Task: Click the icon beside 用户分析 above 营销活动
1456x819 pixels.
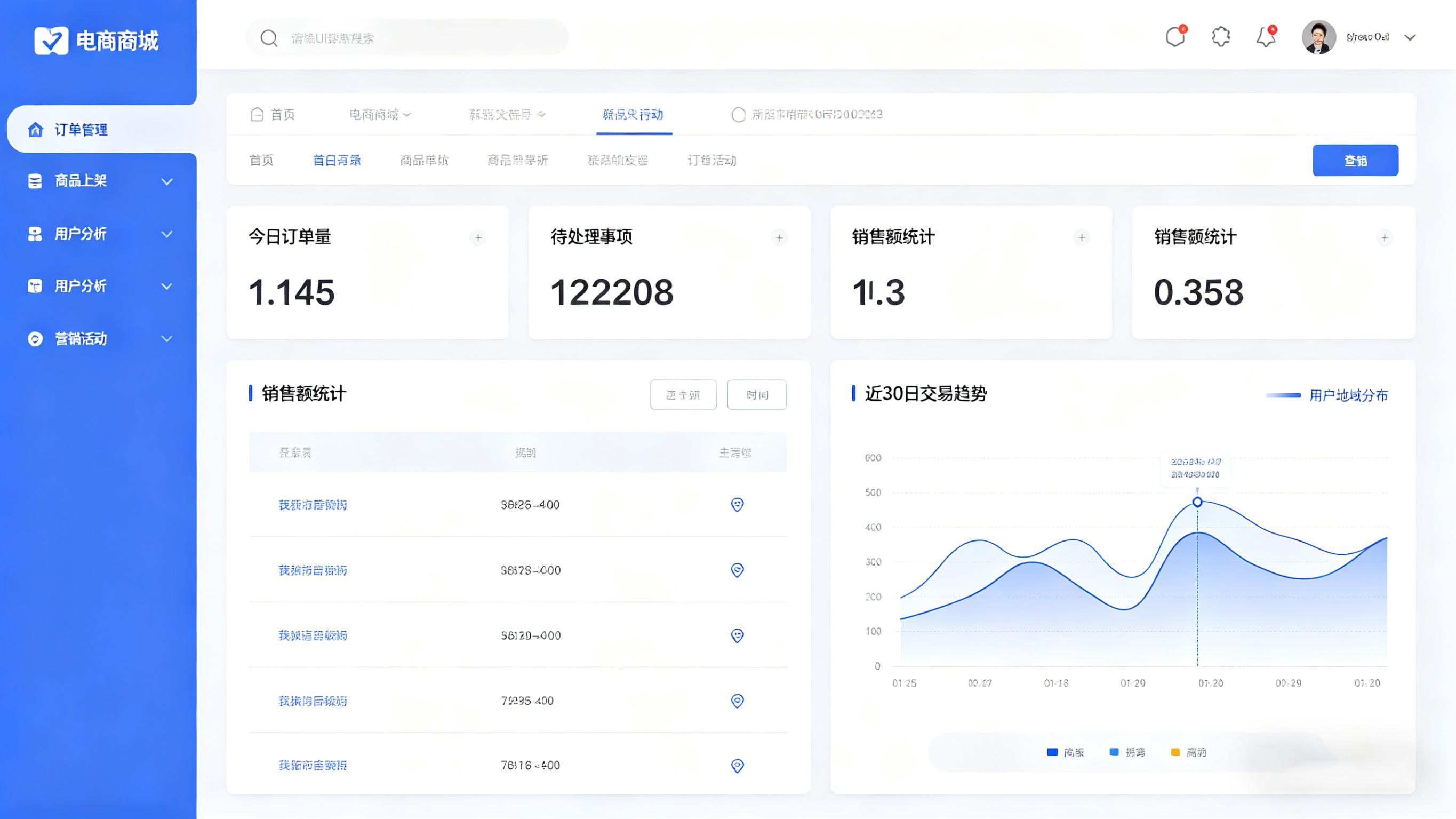Action: pyautogui.click(x=35, y=285)
